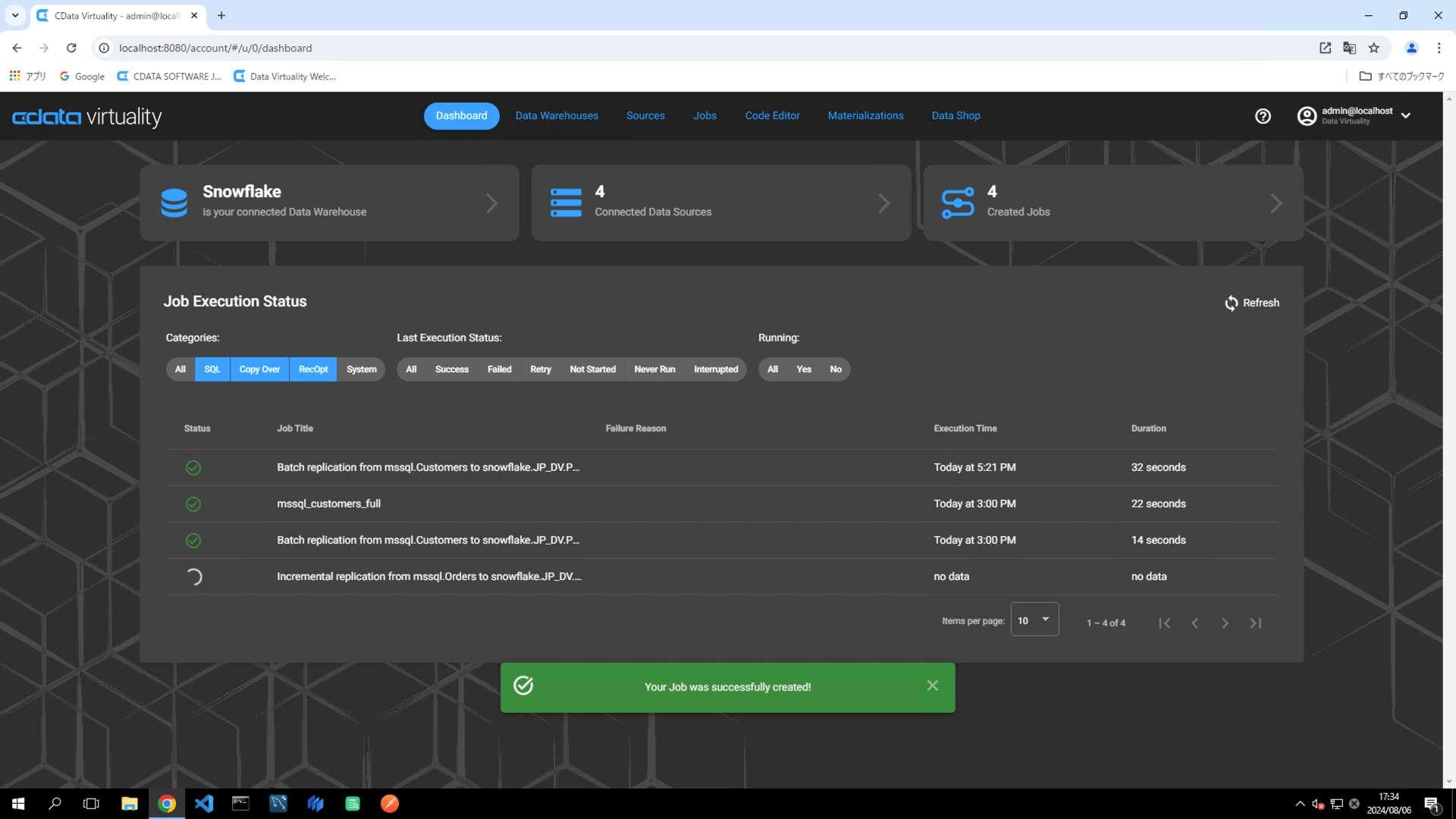Image resolution: width=1456 pixels, height=819 pixels.
Task: Toggle the Copy Over category filter
Action: 259,369
